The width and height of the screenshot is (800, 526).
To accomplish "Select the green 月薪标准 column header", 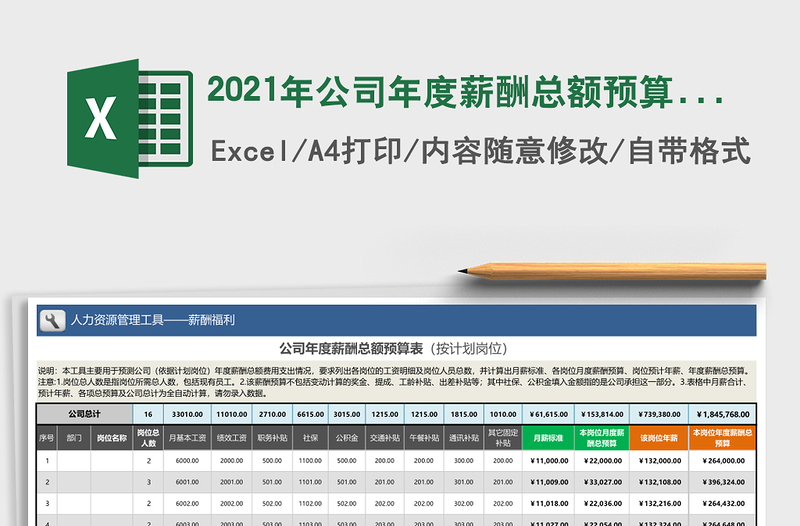I will coord(548,438).
